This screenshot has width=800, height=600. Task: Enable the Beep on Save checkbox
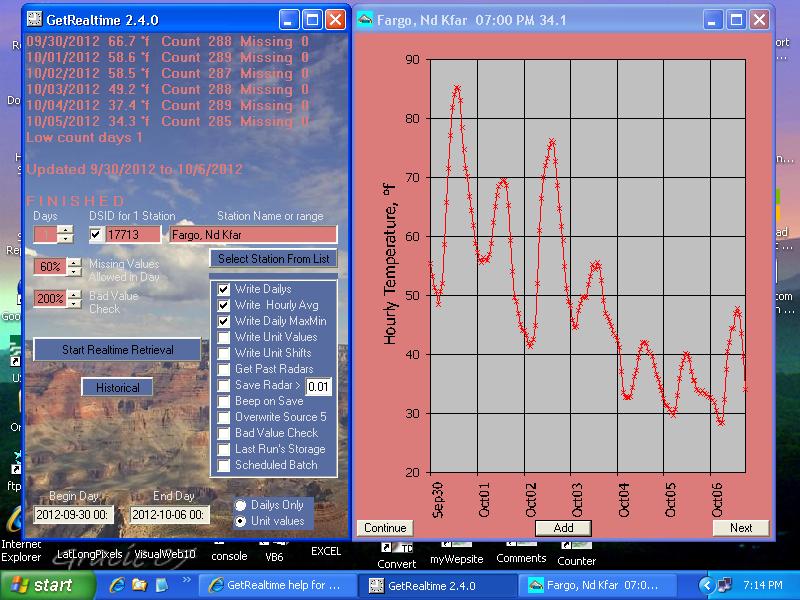click(224, 401)
